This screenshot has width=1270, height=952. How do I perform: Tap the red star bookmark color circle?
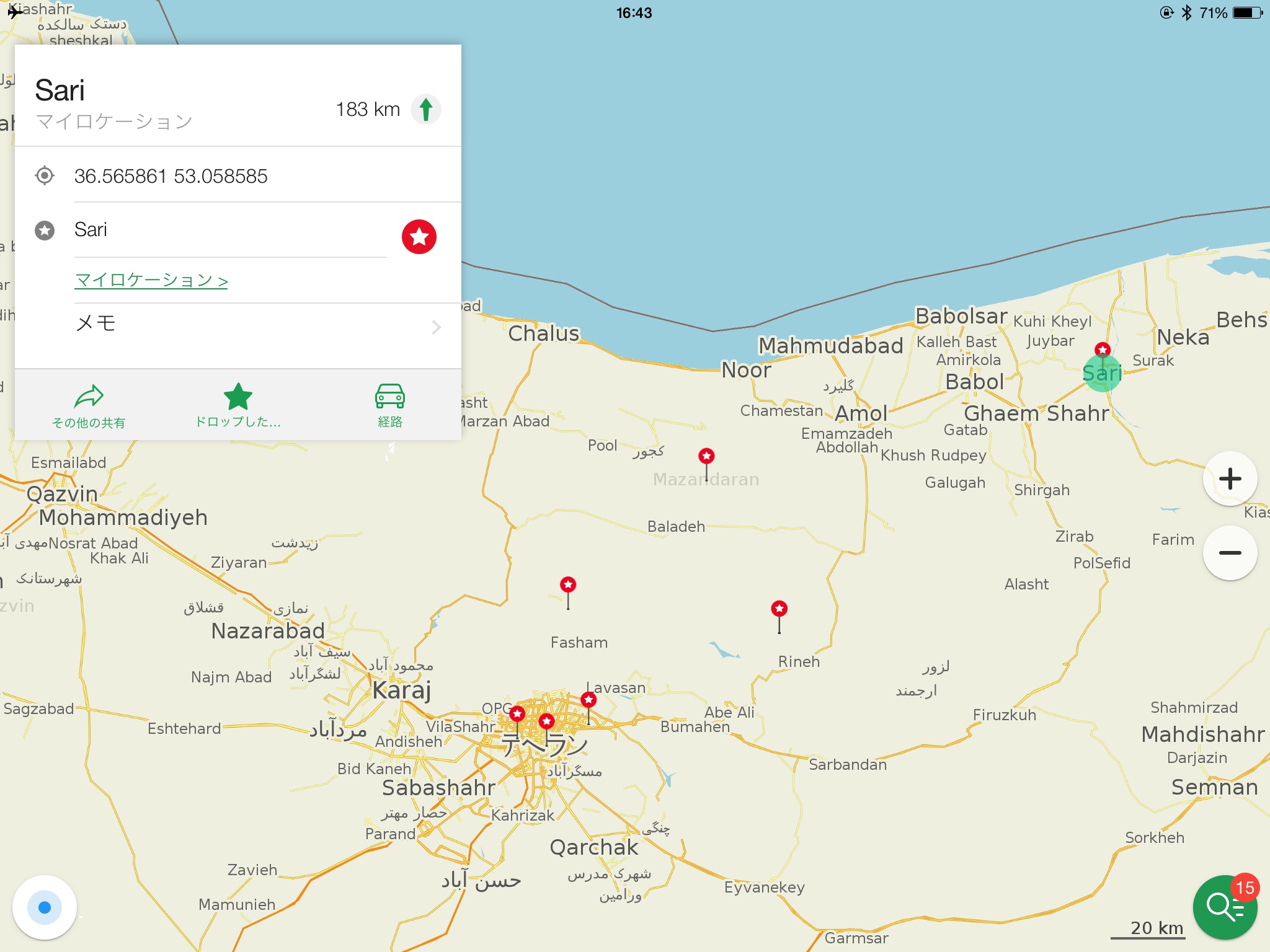pos(419,236)
